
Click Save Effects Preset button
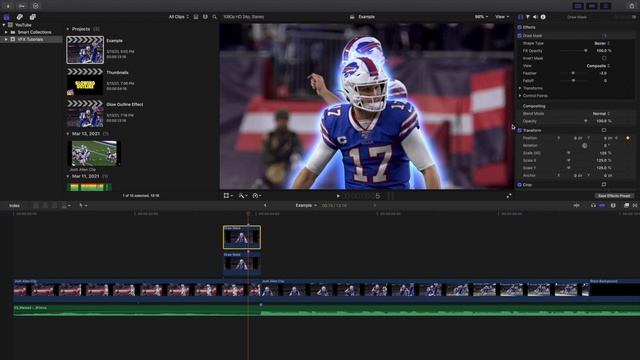[614, 196]
